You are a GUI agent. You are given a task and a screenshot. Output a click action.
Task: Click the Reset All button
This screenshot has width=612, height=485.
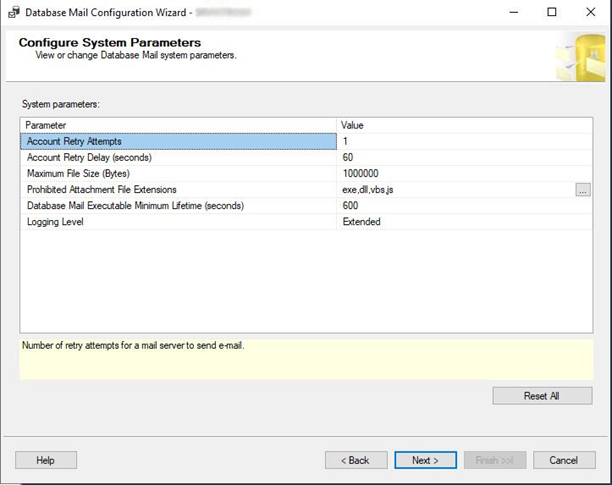[x=542, y=396]
